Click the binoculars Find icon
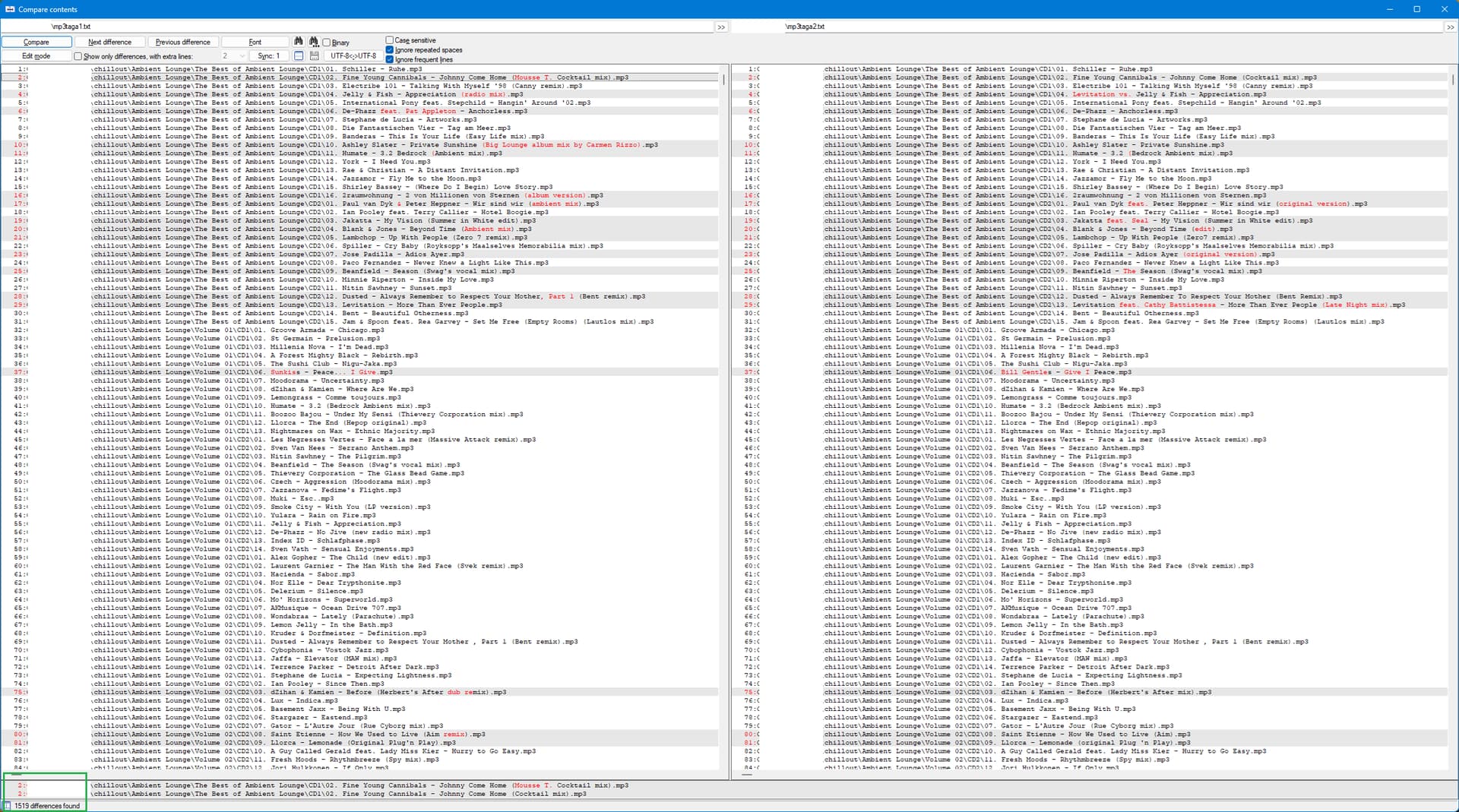This screenshot has height=812, width=1459. click(298, 42)
